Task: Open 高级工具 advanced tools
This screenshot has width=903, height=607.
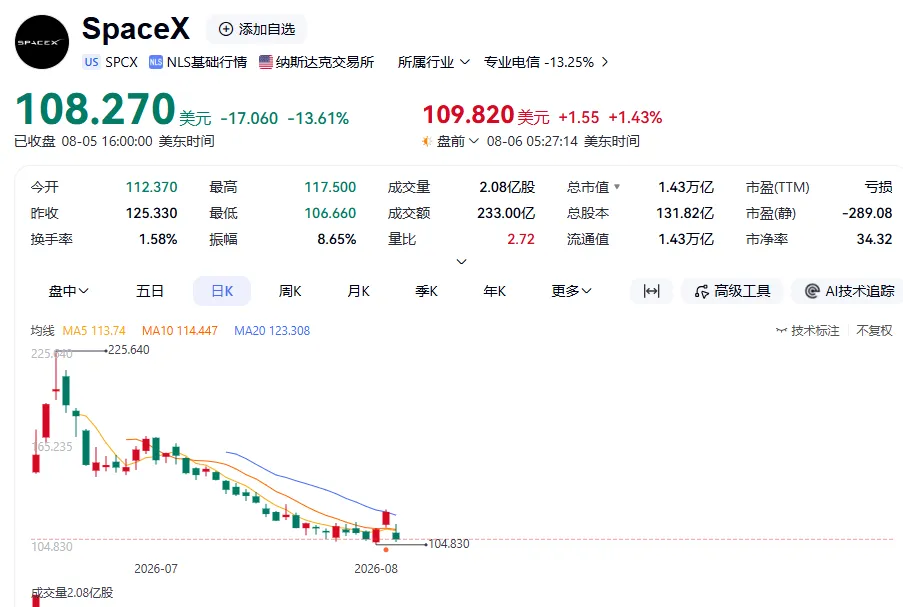Action: (732, 291)
